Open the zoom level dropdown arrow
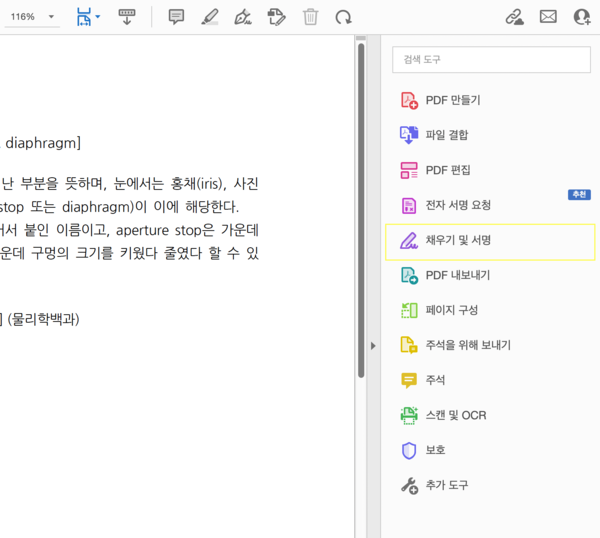This screenshot has width=600, height=538. point(51,17)
